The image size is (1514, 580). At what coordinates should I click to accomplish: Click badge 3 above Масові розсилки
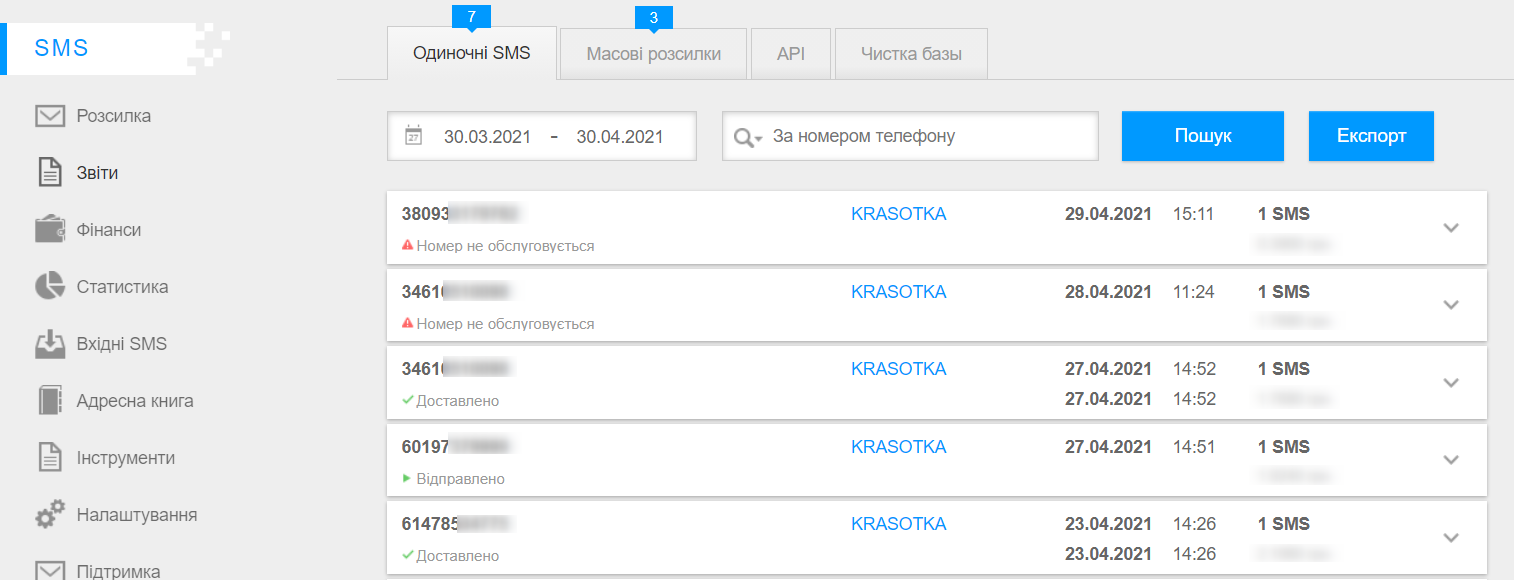coord(654,17)
